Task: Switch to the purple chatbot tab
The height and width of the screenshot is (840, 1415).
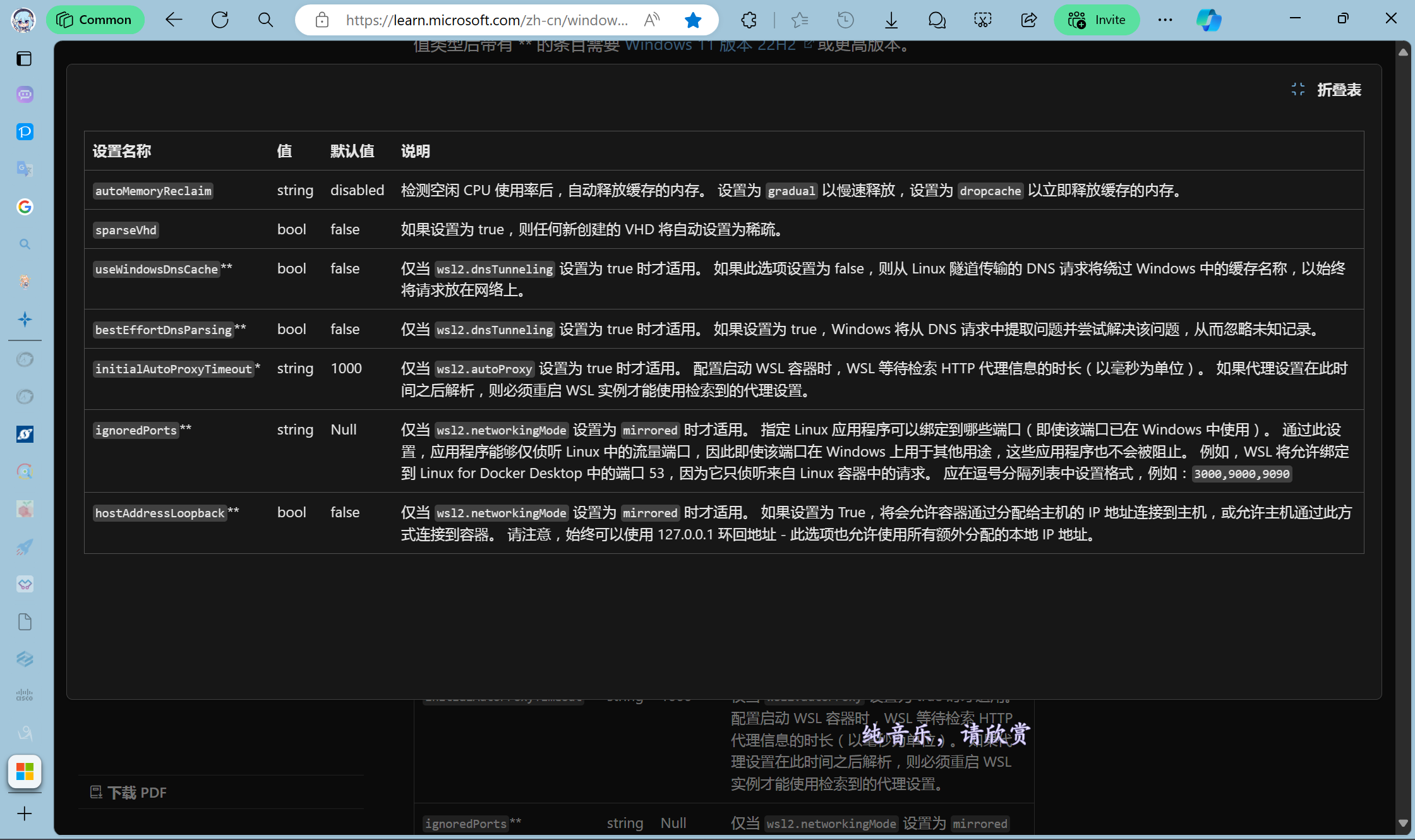Action: point(25,95)
